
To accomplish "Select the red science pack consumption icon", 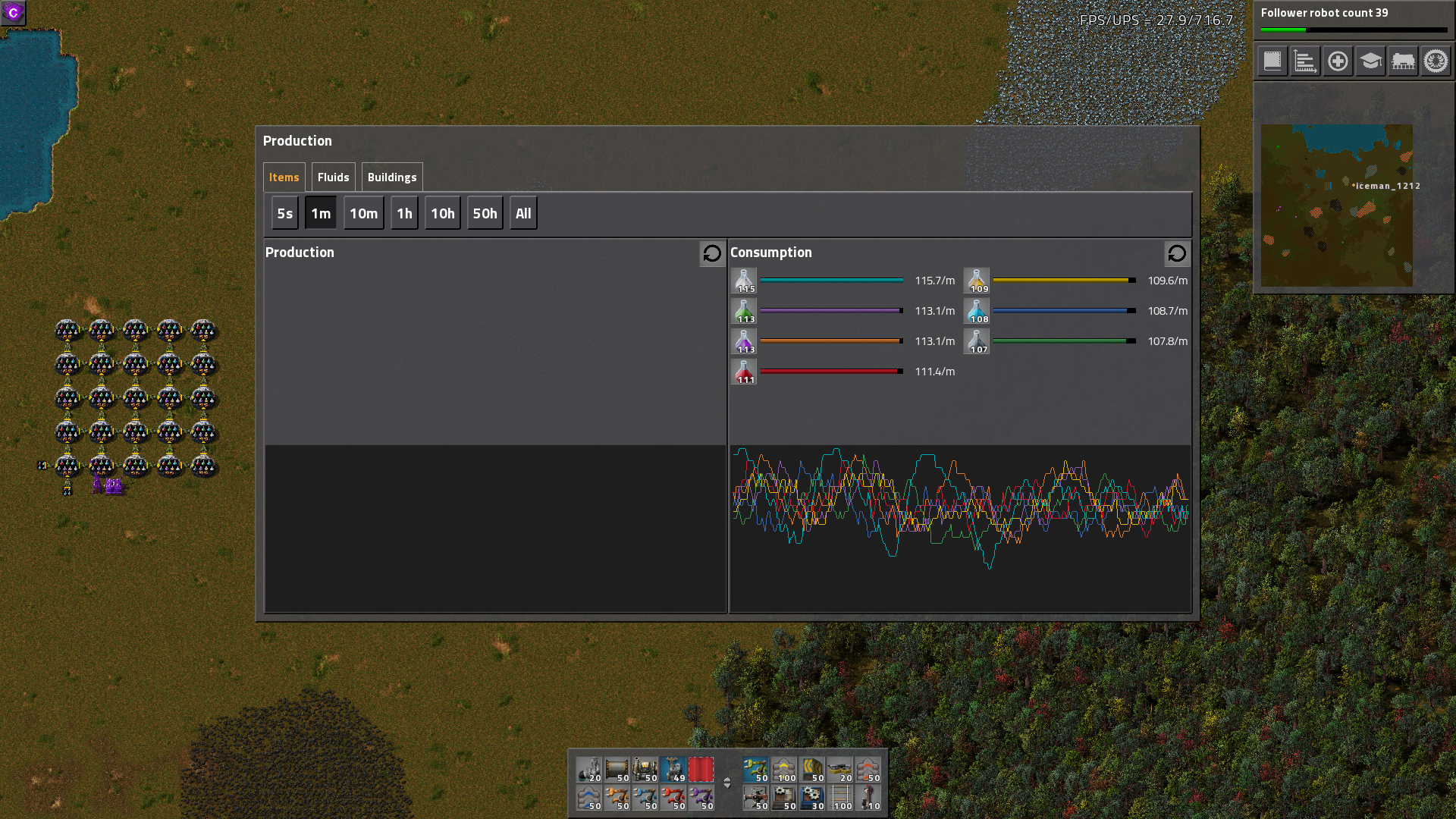I will [x=744, y=372].
